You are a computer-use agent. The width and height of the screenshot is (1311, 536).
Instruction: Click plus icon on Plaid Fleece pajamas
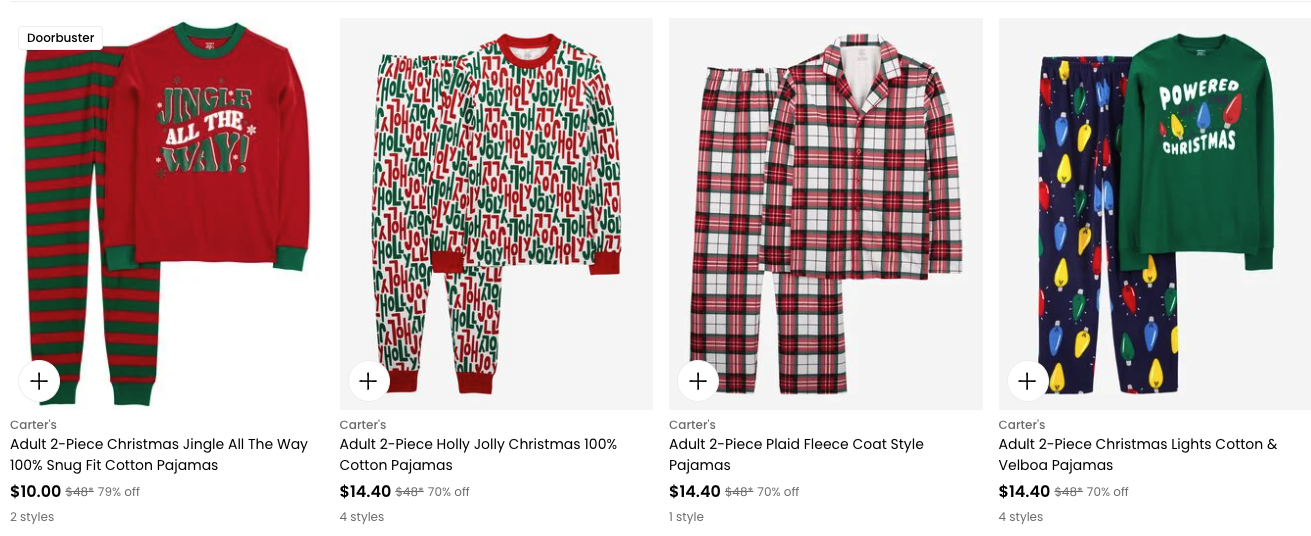pyautogui.click(x=698, y=381)
